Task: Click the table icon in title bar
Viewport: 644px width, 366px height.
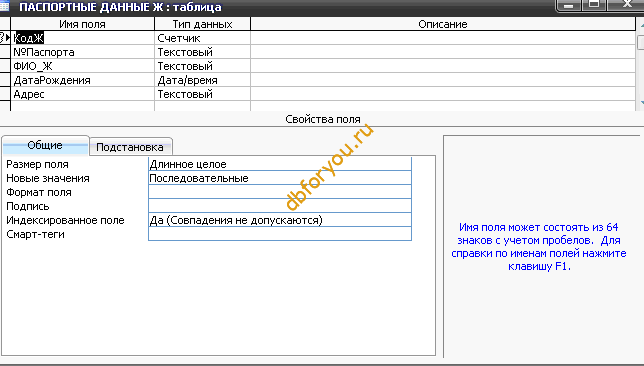Action: click(x=4, y=6)
